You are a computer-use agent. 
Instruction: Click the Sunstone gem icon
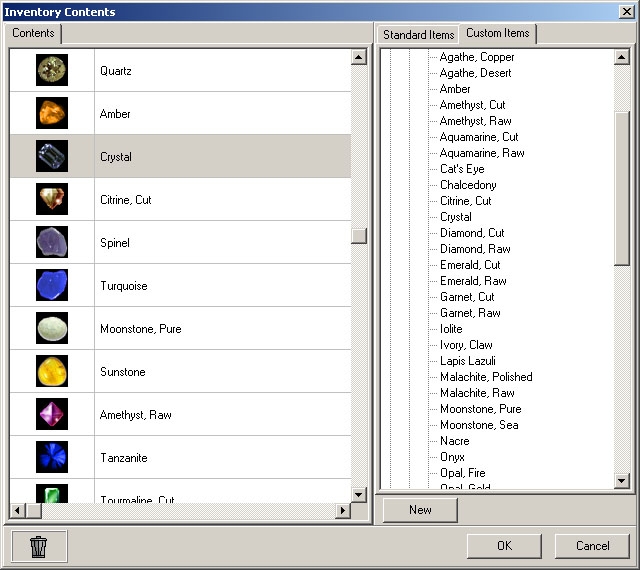click(52, 372)
